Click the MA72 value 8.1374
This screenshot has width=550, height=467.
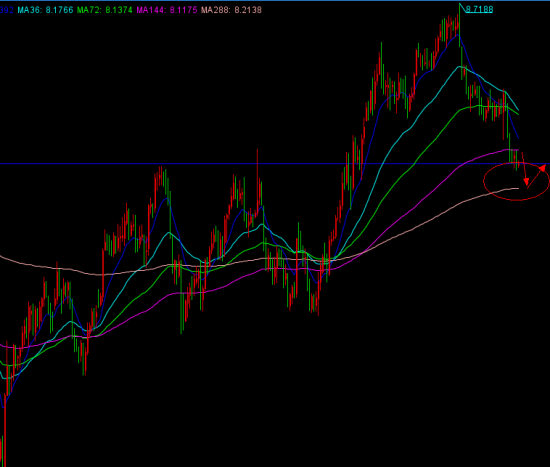pyautogui.click(x=119, y=10)
